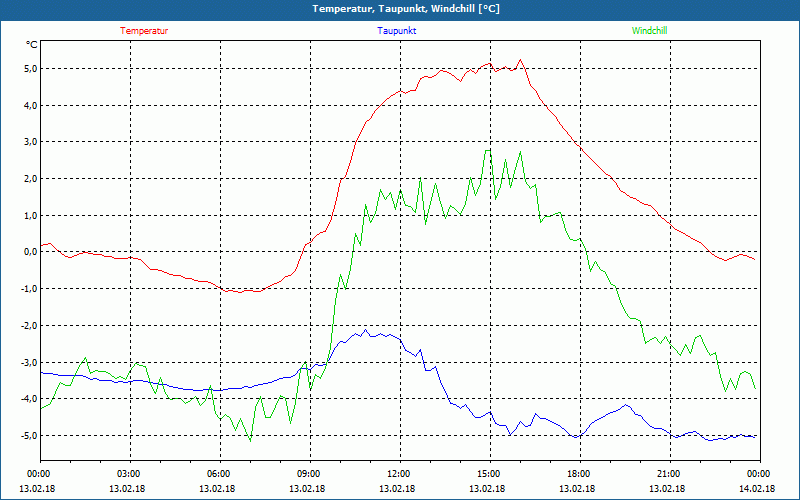This screenshot has width=800, height=500.
Task: Click the 2,0 y-axis value
Action: pyautogui.click(x=30, y=179)
